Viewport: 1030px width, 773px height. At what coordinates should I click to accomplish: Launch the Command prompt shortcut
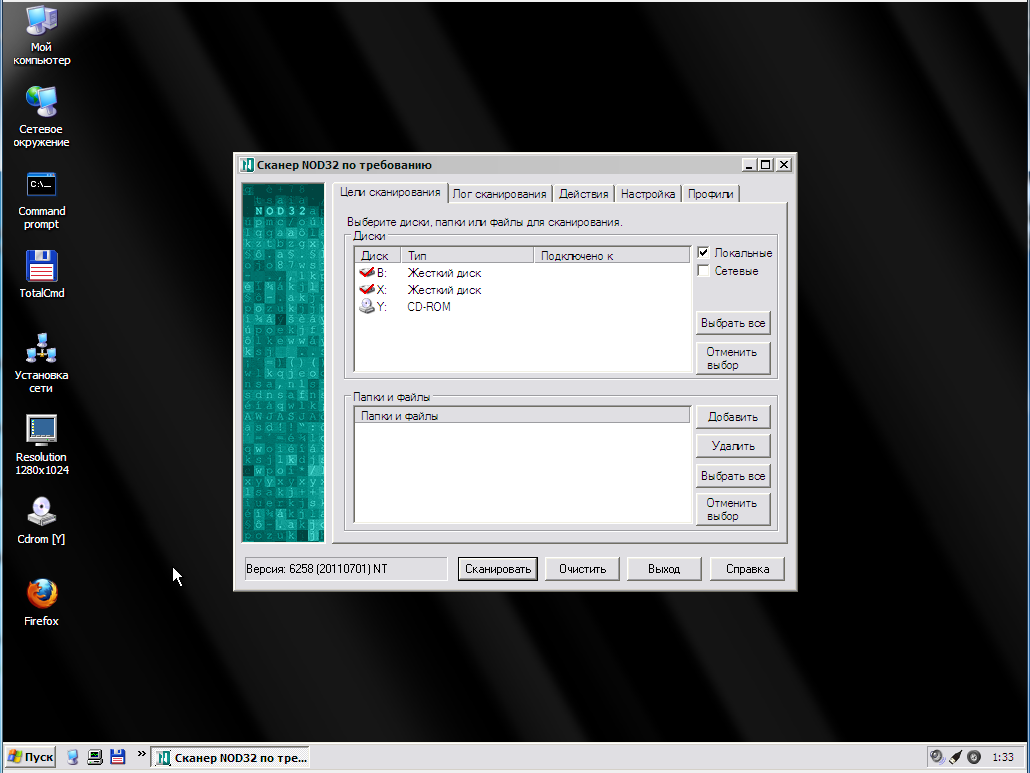41,185
